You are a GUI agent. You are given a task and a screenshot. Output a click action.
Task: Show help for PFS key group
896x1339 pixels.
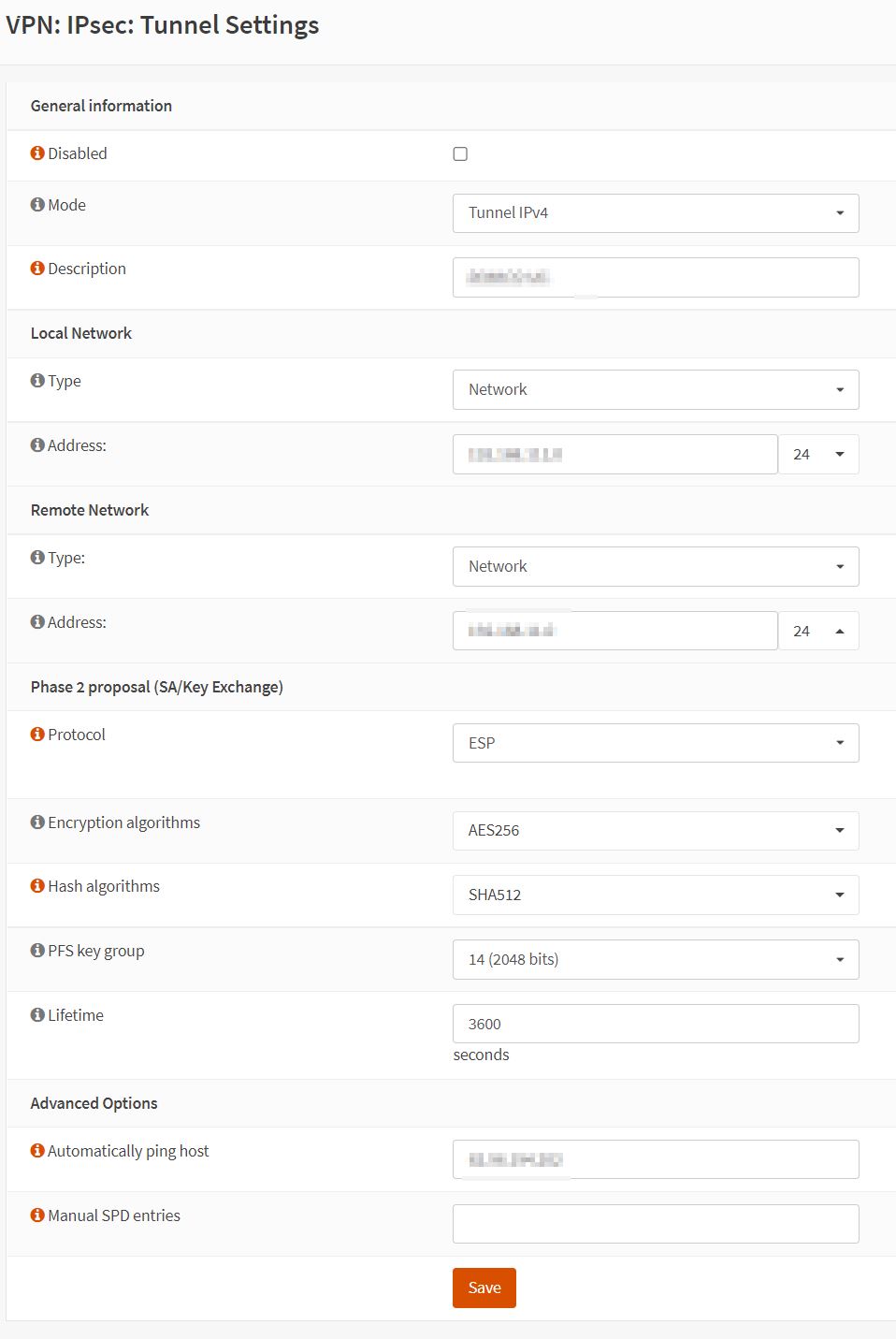coord(37,951)
